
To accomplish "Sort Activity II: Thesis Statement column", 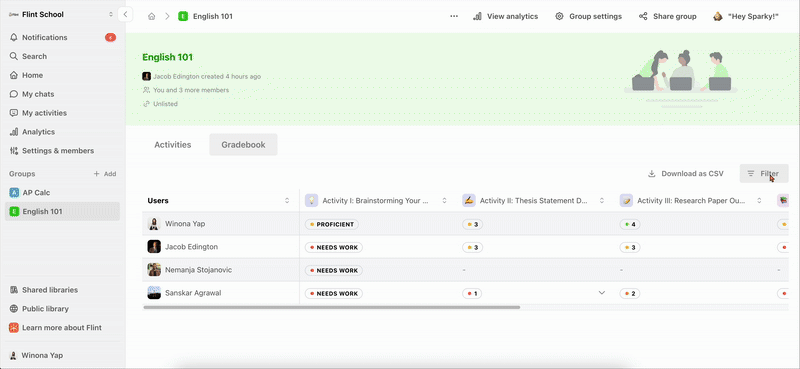I will [x=602, y=201].
